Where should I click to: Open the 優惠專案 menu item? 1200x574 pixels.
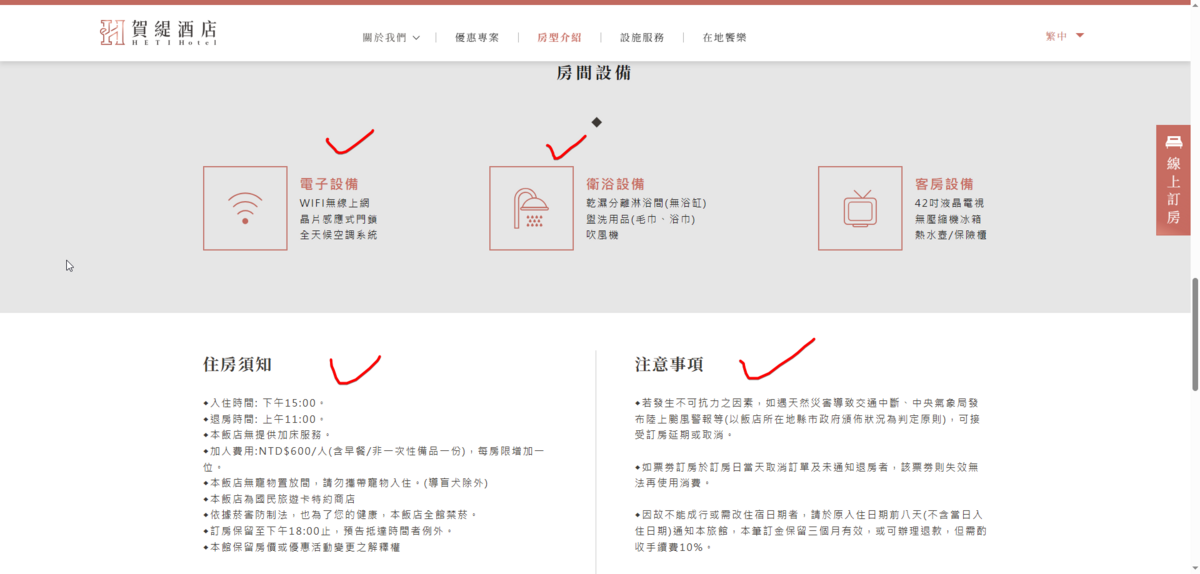coord(477,38)
